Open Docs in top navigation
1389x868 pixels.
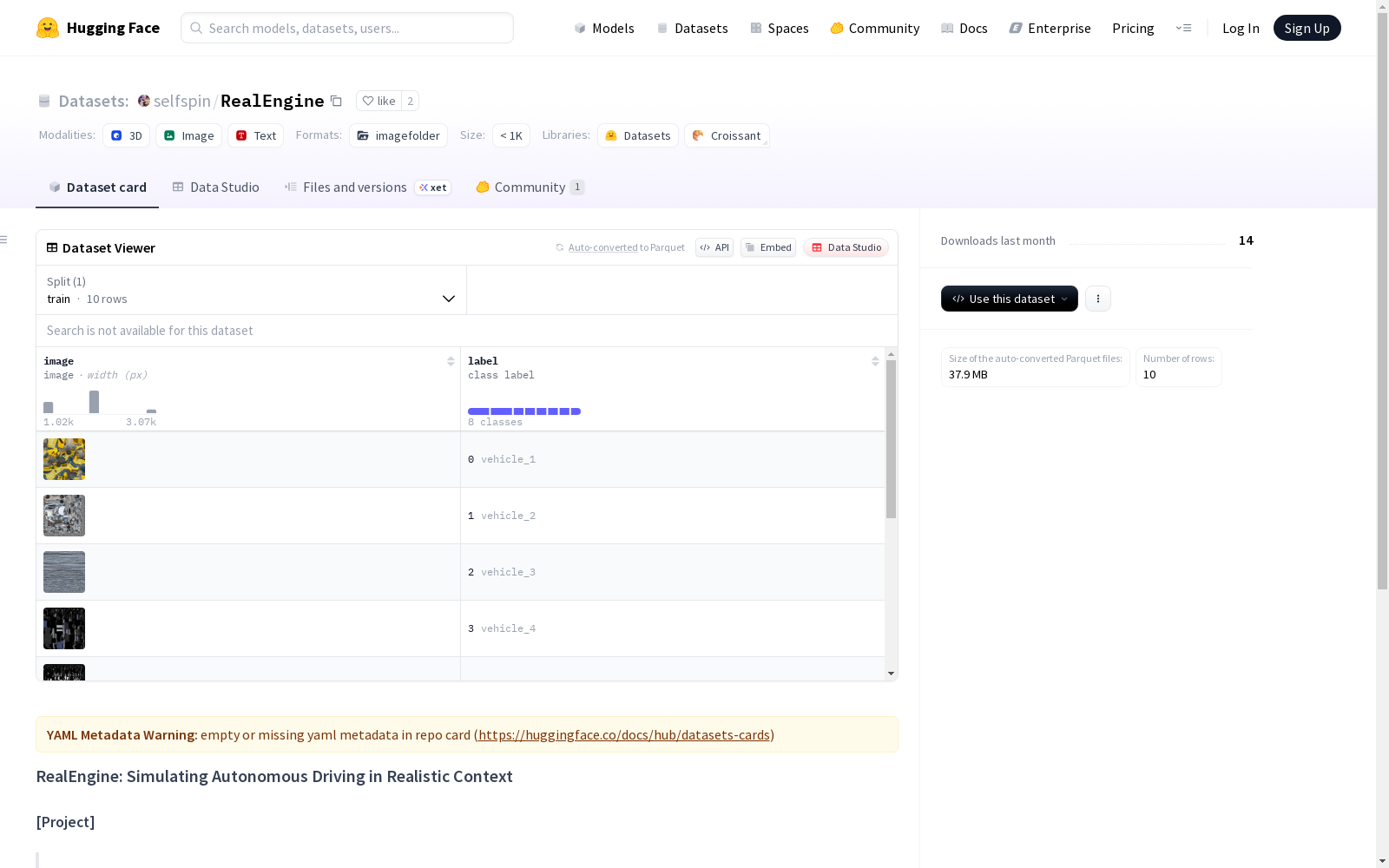964,28
